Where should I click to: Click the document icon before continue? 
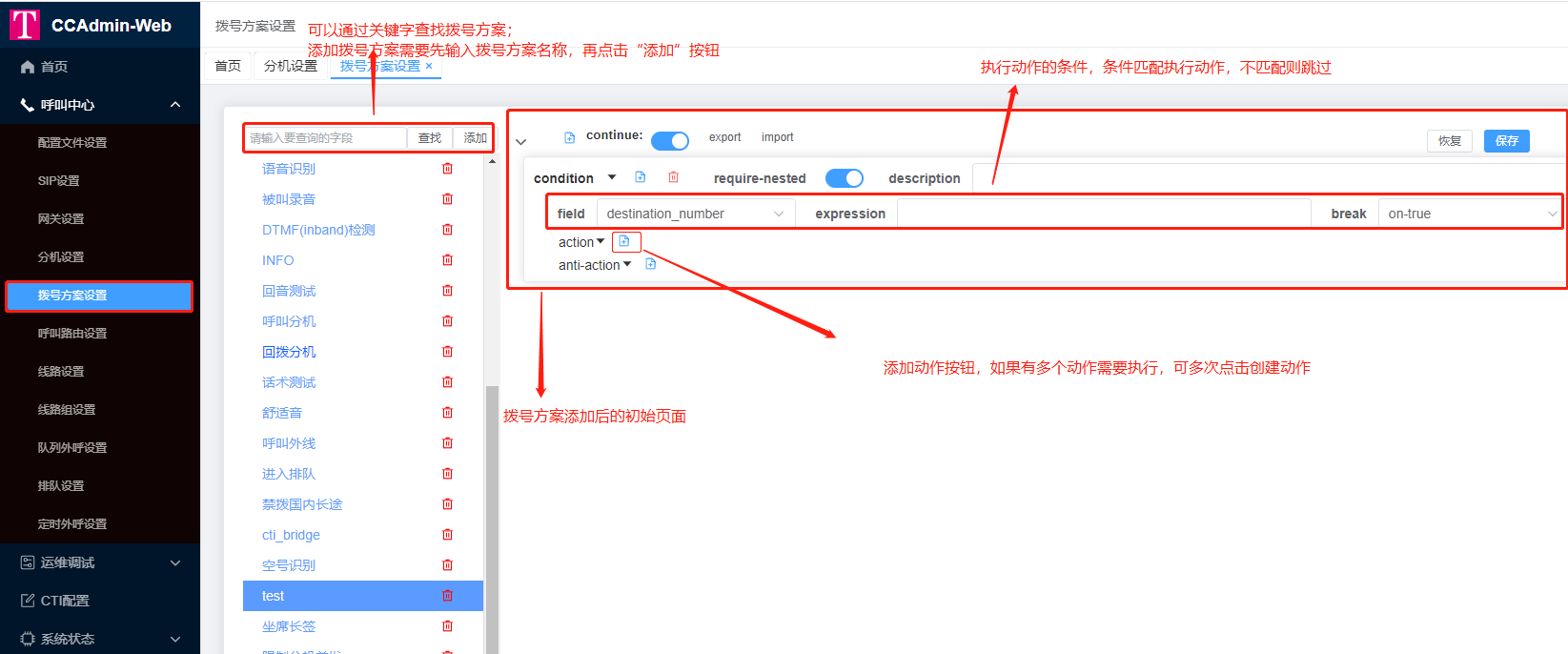coord(569,137)
